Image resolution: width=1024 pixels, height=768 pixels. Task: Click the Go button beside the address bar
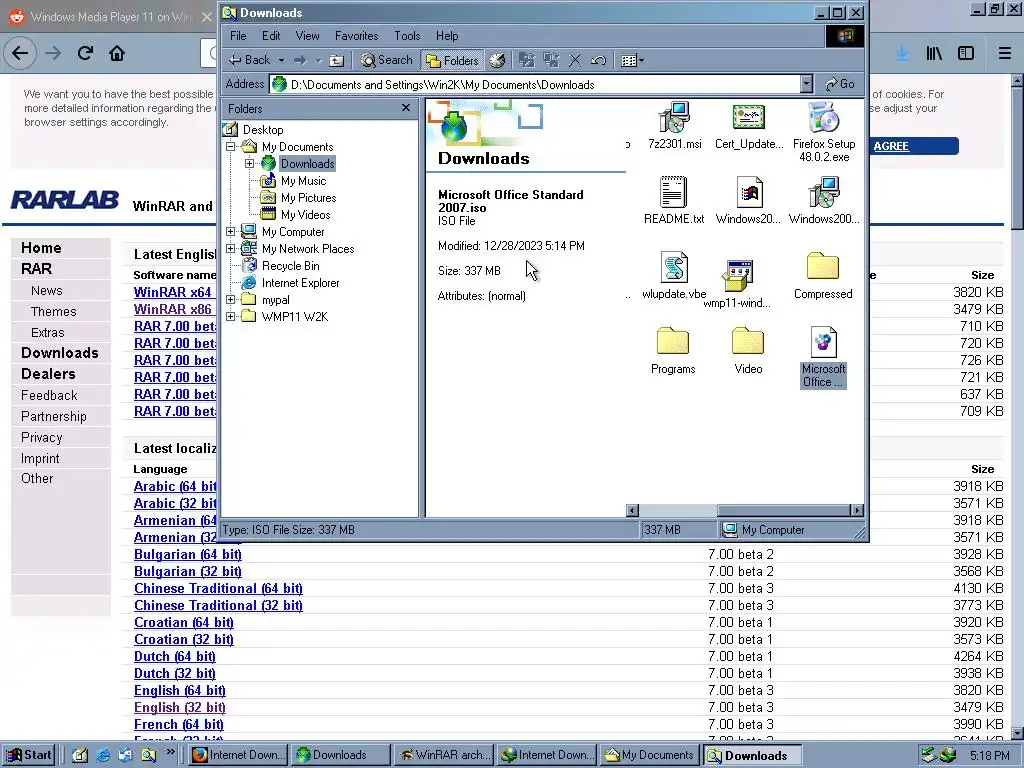click(x=840, y=84)
